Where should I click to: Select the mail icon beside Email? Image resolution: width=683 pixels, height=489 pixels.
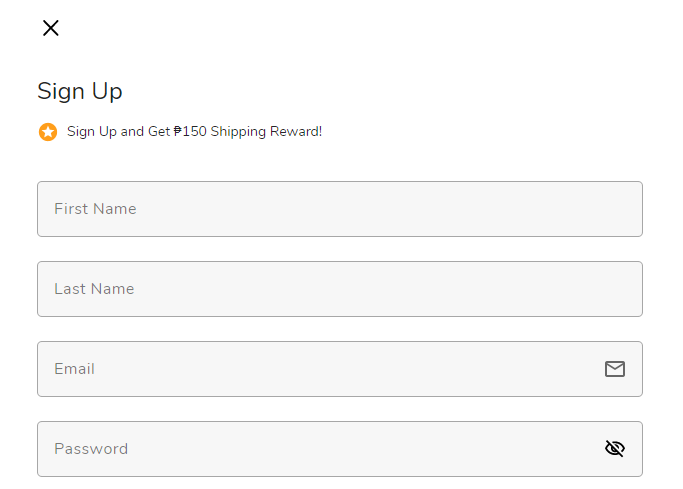[x=615, y=369]
